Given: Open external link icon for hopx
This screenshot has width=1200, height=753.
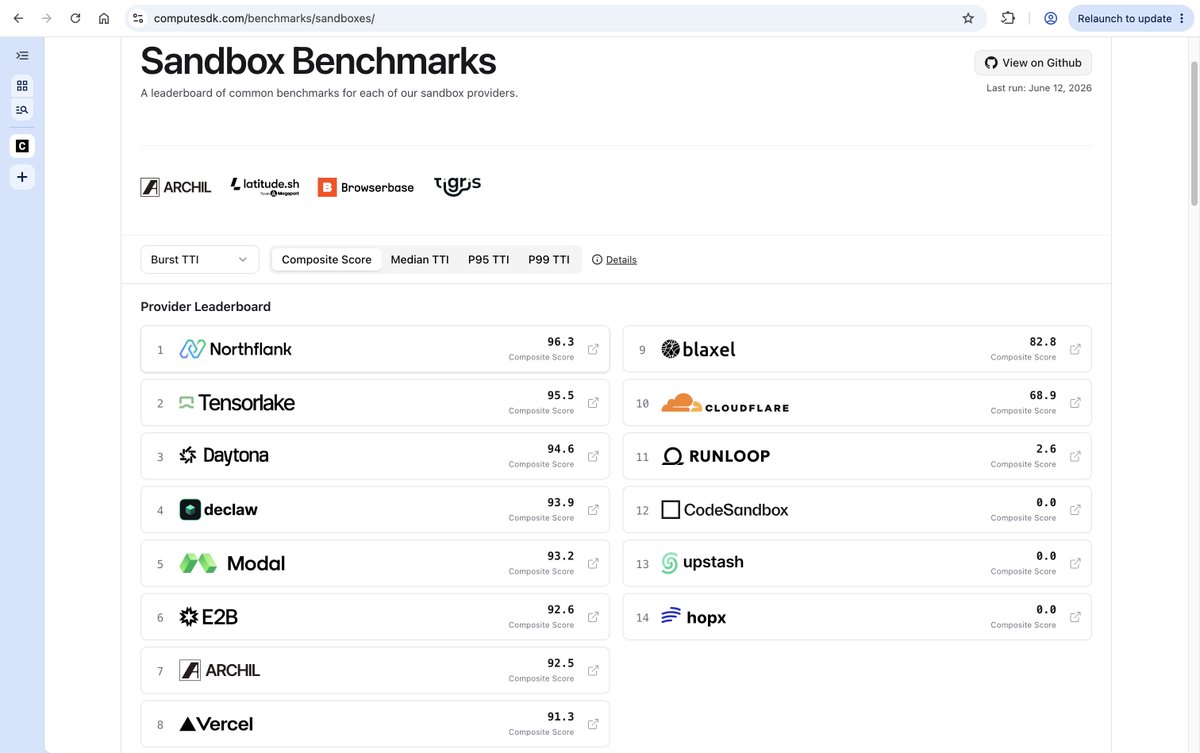Looking at the screenshot, I should tap(1075, 617).
